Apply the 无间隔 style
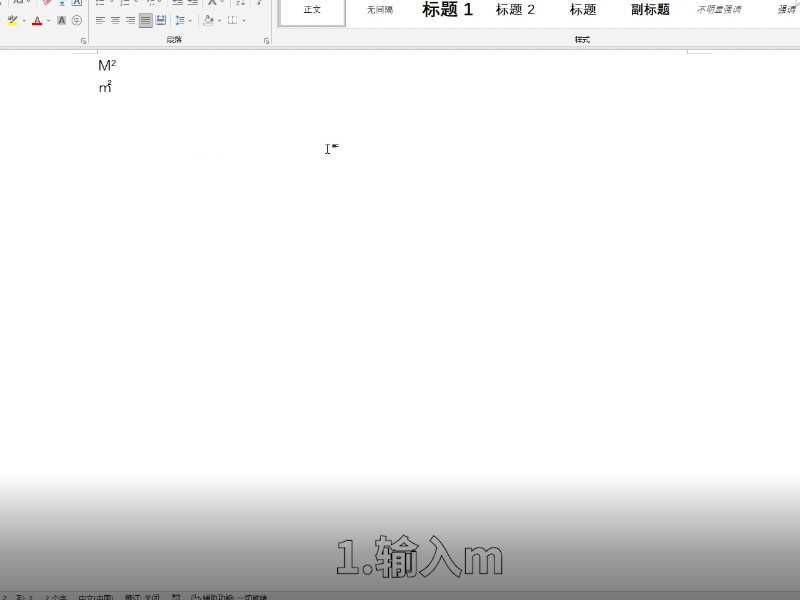Viewport: 800px width, 600px height. click(383, 10)
